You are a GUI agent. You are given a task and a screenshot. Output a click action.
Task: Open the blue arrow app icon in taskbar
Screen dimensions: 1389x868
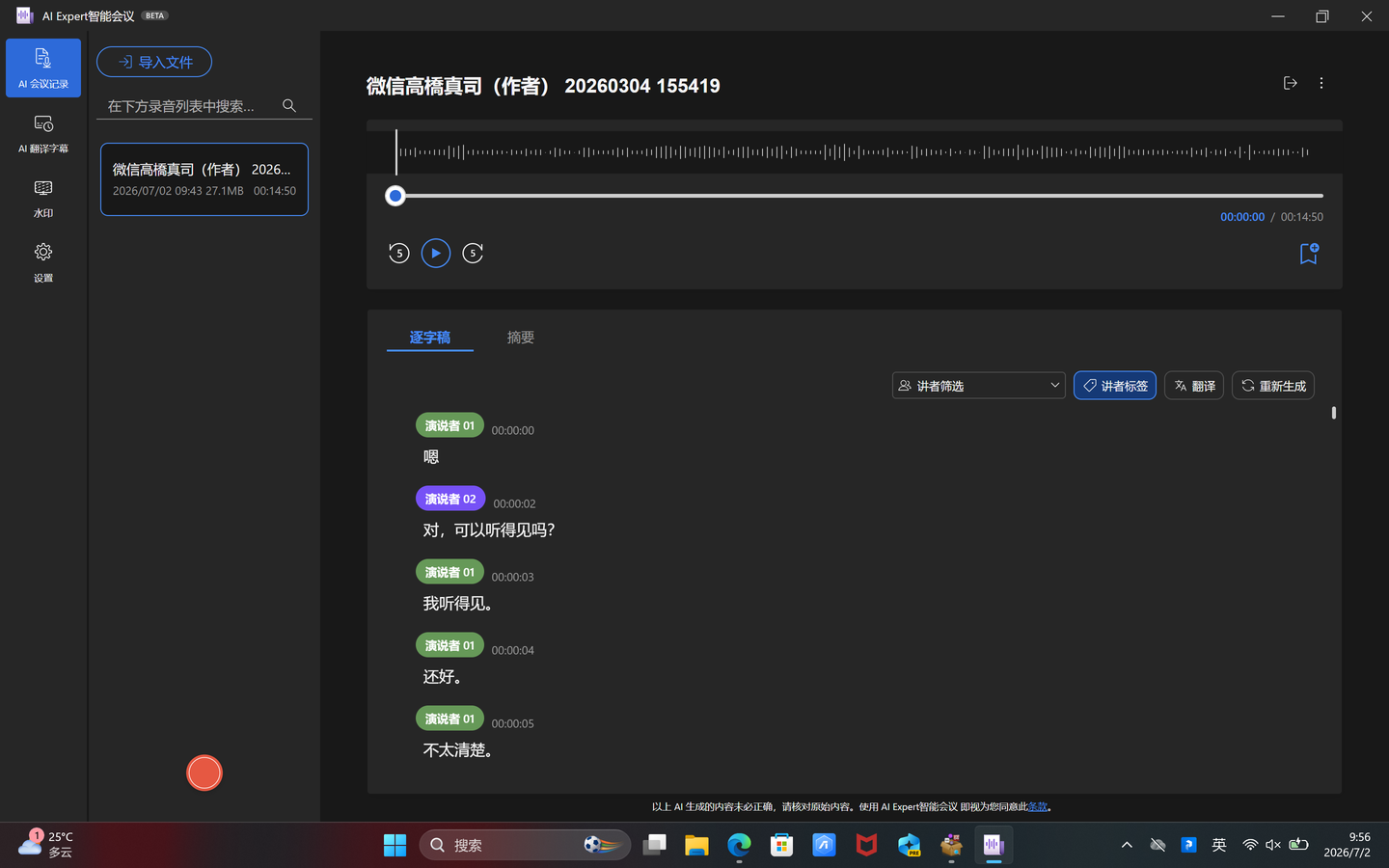pyautogui.click(x=824, y=845)
